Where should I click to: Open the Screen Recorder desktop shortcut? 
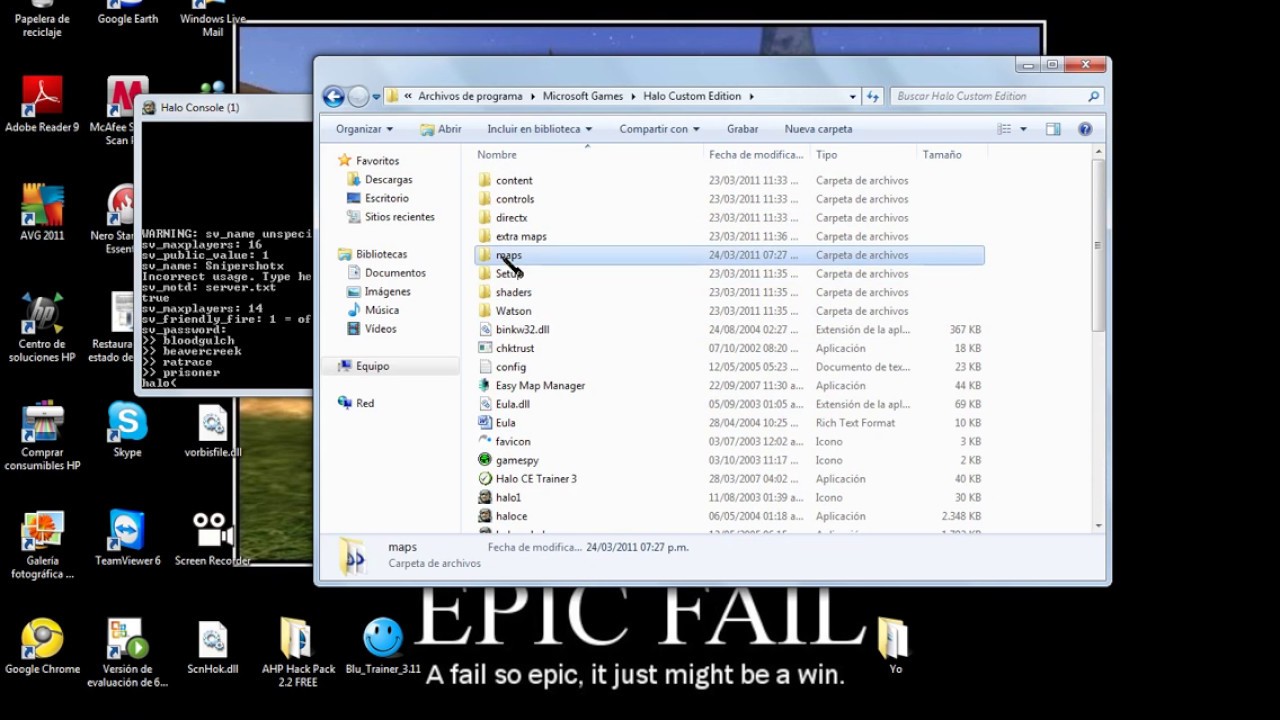click(212, 538)
